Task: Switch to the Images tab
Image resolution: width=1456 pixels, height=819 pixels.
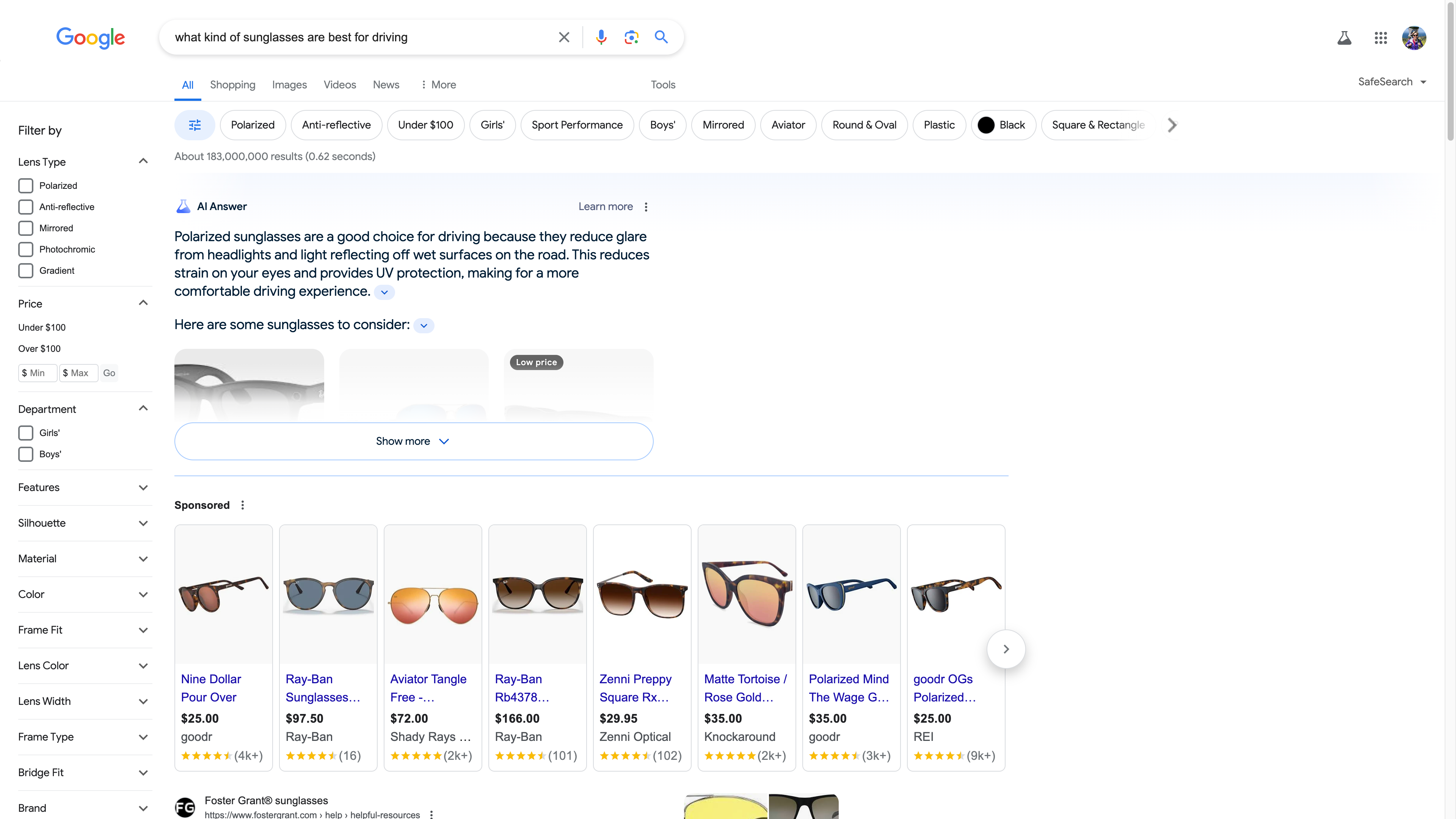Action: [x=289, y=85]
